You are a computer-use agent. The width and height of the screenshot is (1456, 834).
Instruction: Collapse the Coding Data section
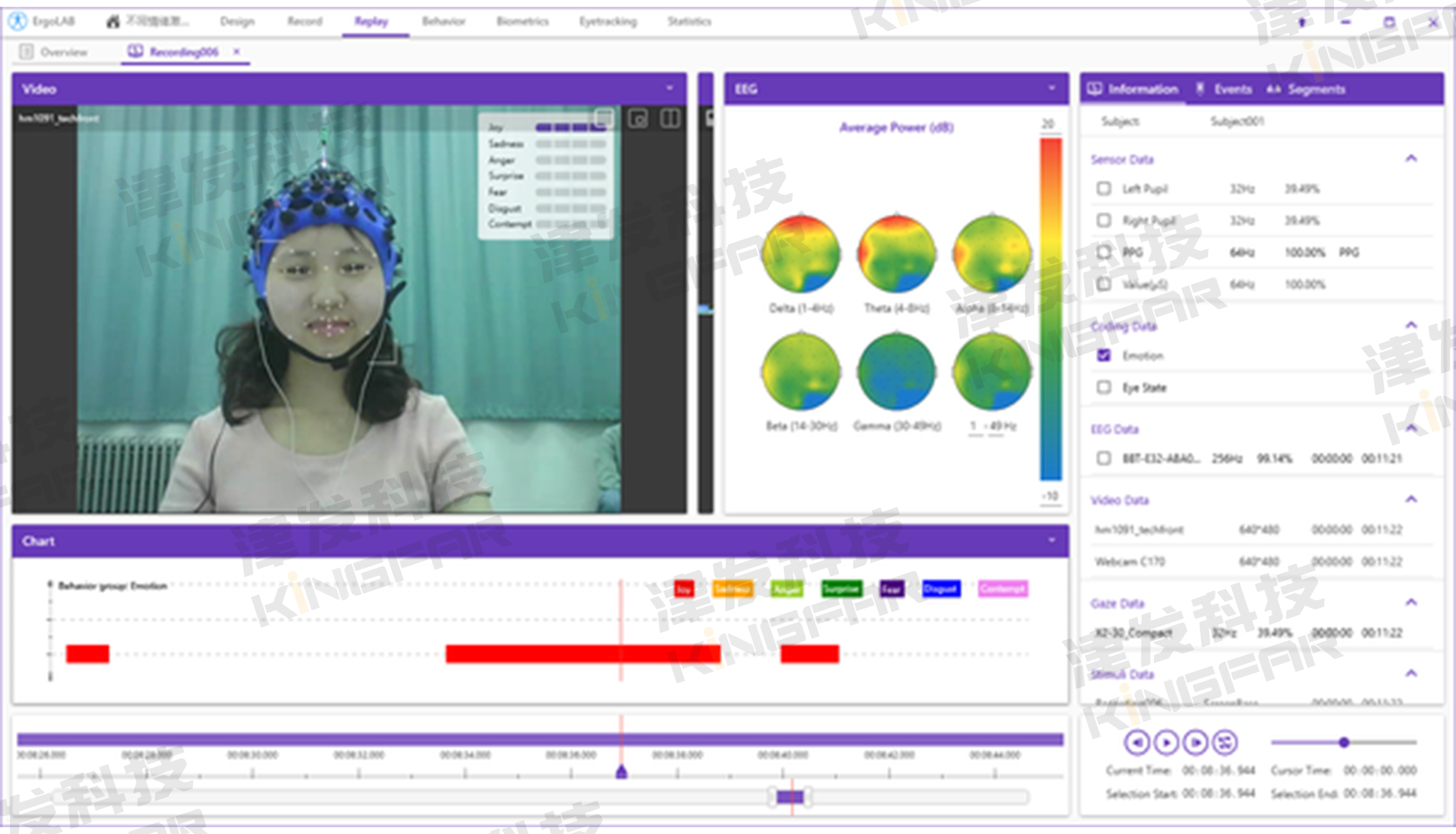pos(1412,325)
